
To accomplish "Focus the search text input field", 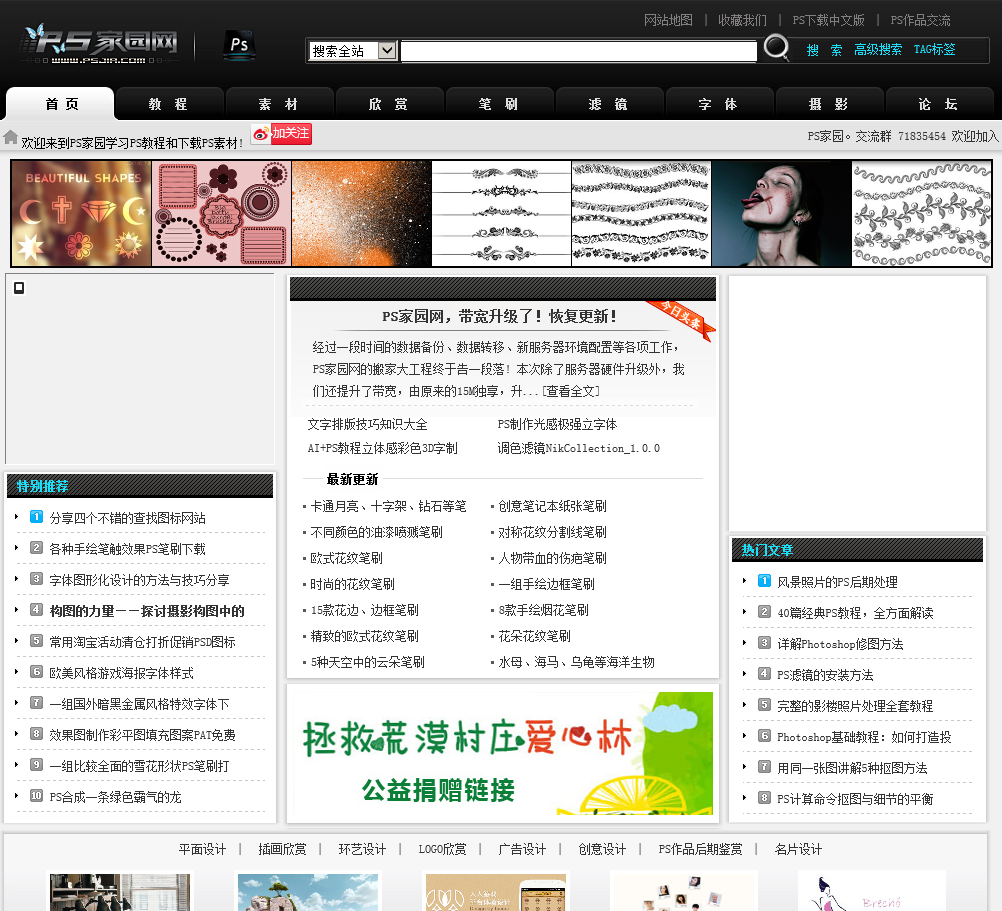I will click(578, 51).
